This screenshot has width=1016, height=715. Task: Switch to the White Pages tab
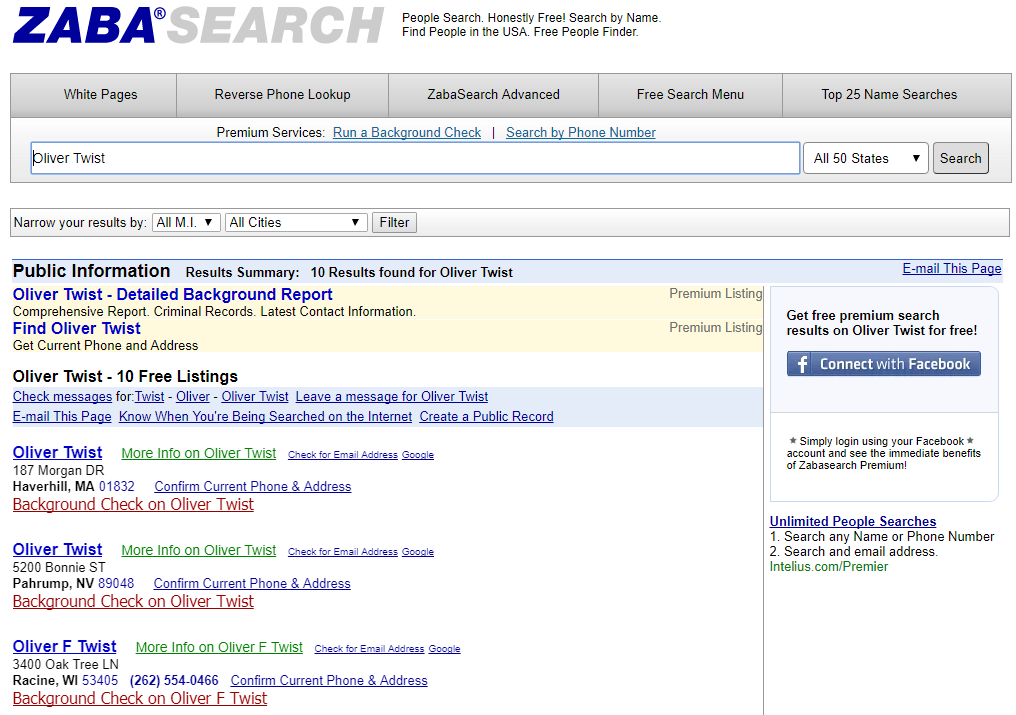click(x=100, y=94)
